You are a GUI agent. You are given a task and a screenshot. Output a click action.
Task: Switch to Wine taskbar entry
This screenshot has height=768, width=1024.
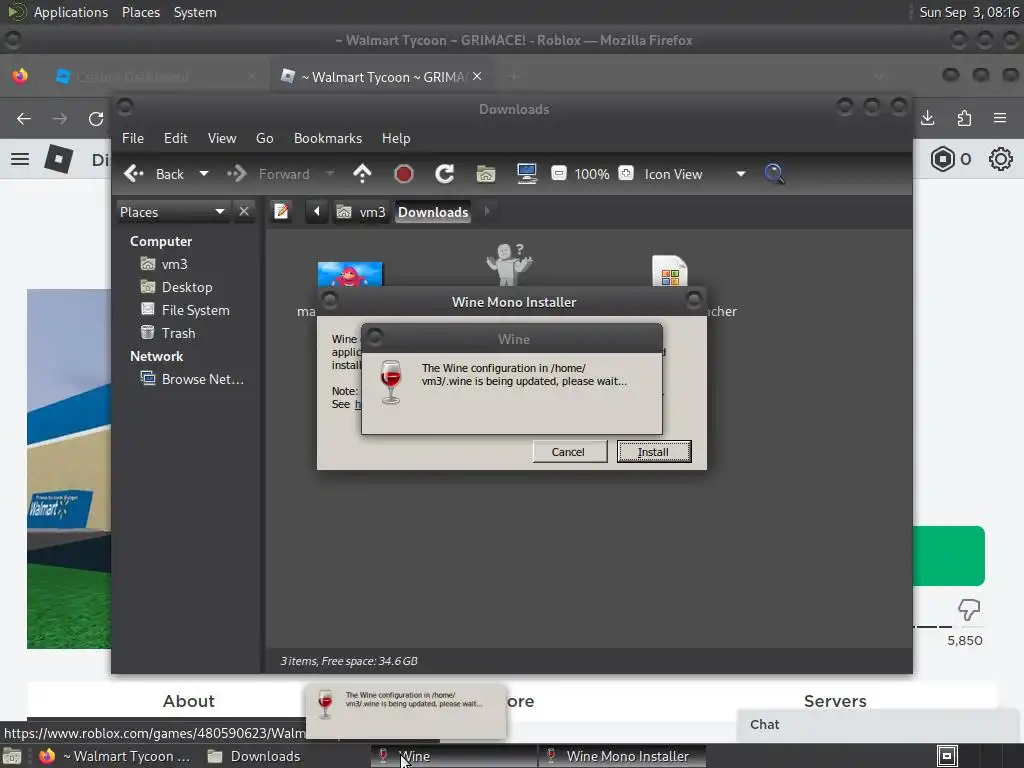[454, 756]
